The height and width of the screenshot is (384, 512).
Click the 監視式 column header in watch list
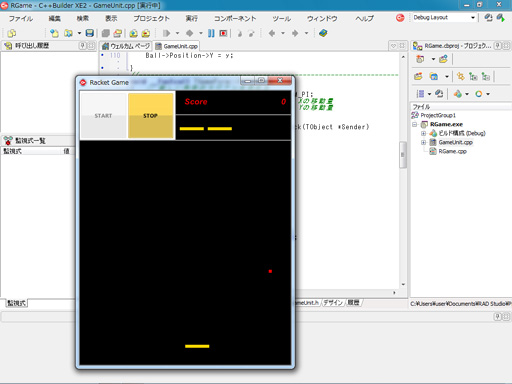[32, 151]
